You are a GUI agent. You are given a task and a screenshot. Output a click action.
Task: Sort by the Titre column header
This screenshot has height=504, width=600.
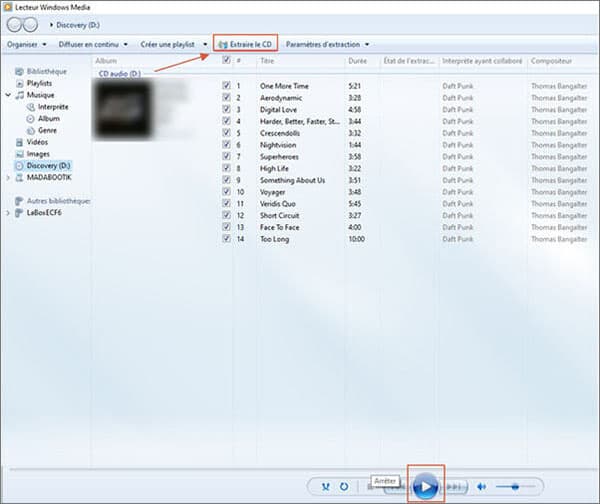pos(267,61)
